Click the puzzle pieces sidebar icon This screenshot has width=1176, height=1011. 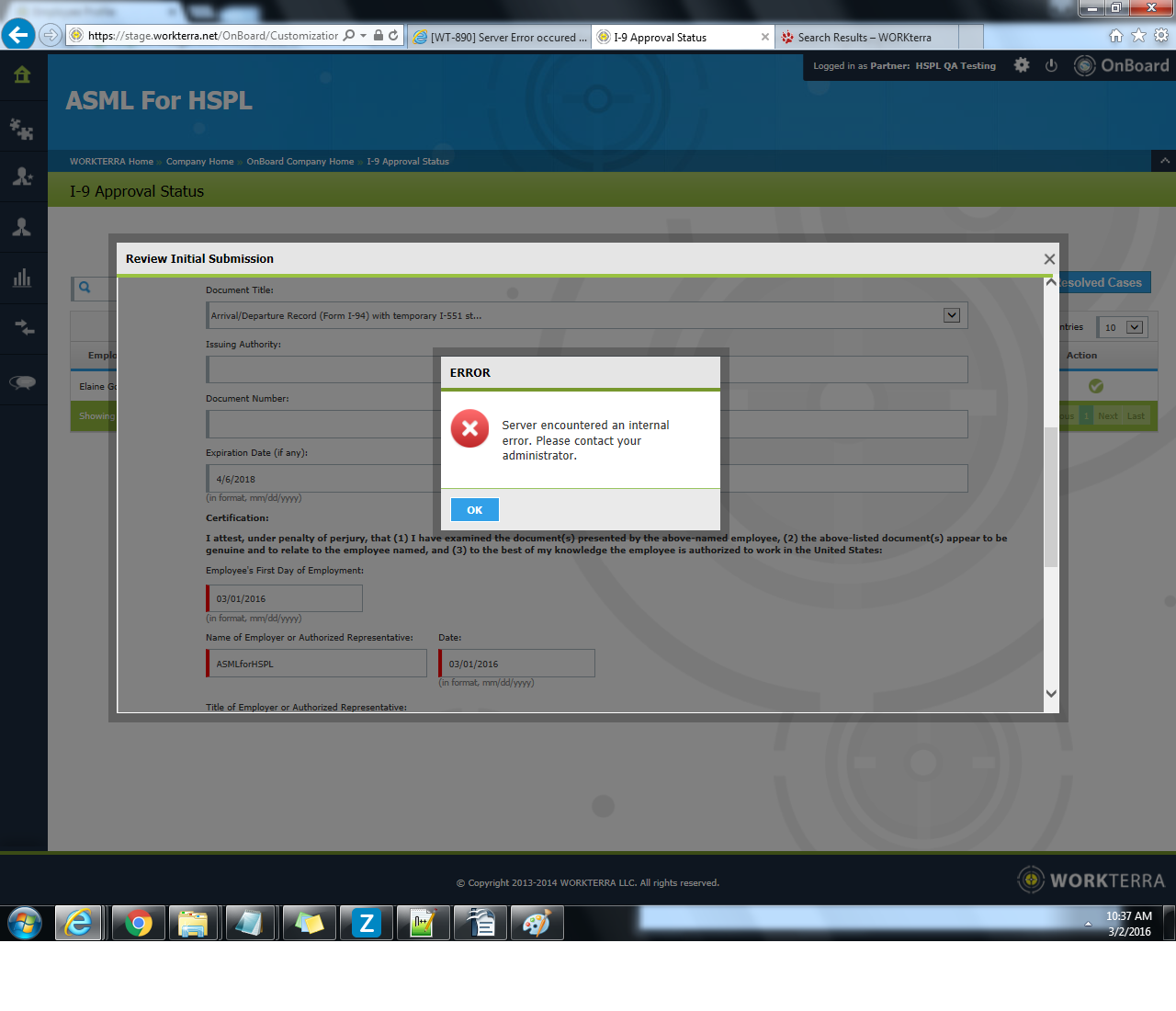pyautogui.click(x=22, y=129)
